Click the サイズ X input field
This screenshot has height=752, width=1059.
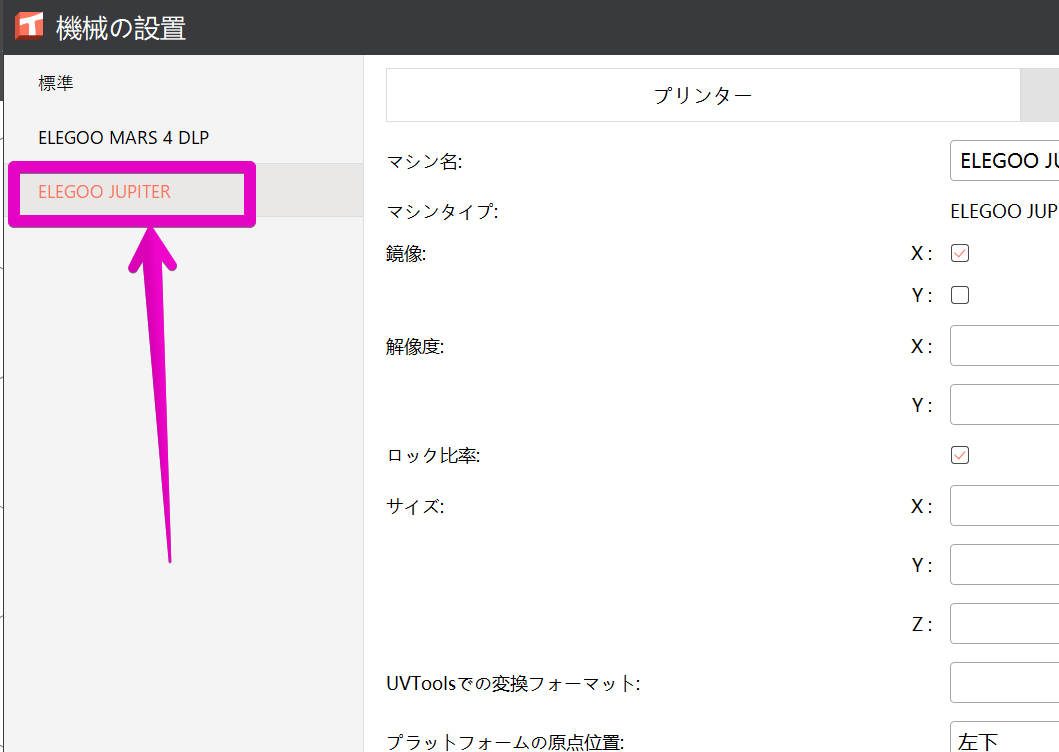tap(1004, 505)
